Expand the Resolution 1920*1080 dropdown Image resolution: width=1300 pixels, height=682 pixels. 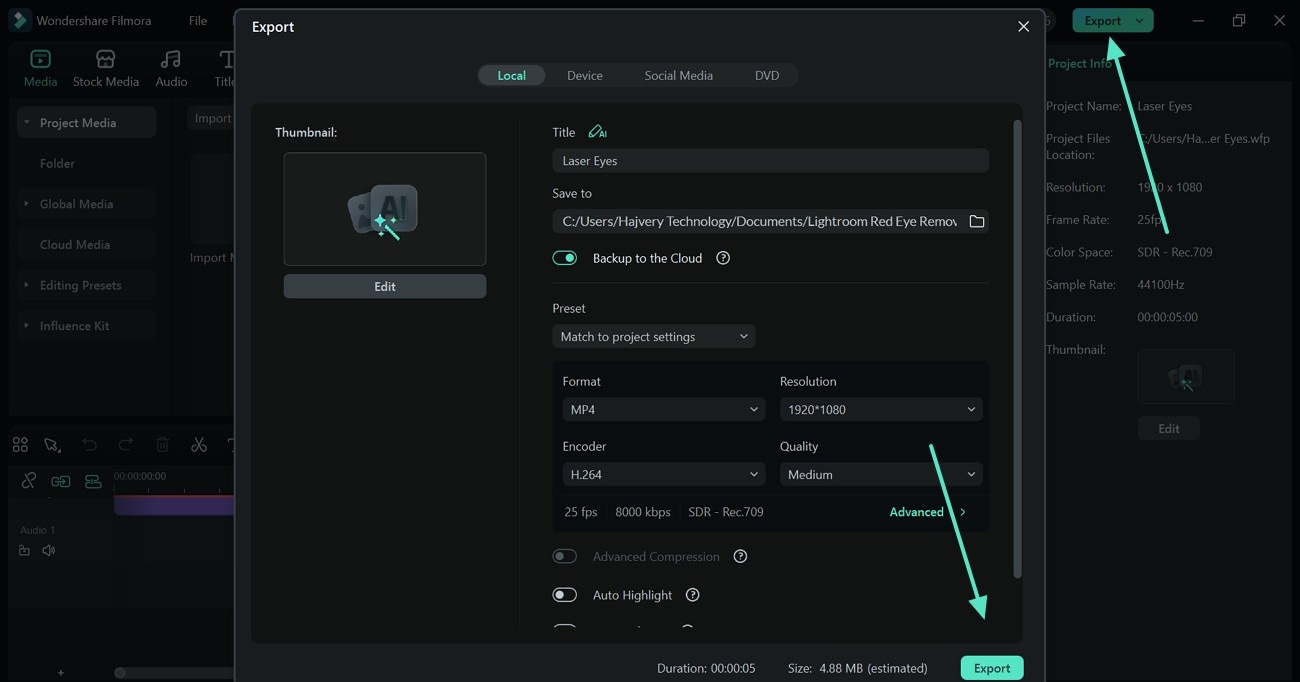click(880, 410)
